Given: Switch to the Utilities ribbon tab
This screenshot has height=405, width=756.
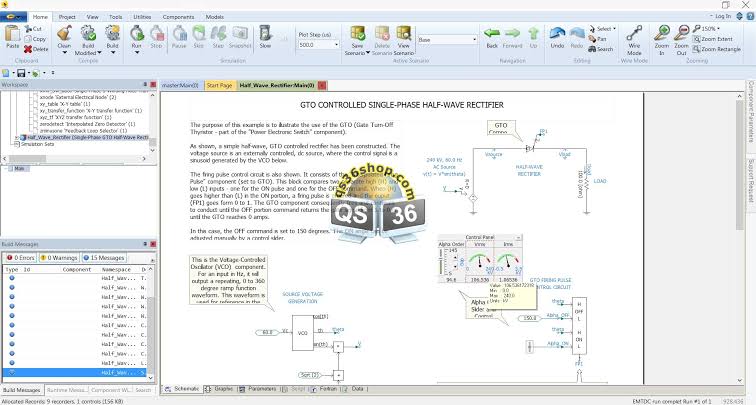Looking at the screenshot, I should click(142, 17).
